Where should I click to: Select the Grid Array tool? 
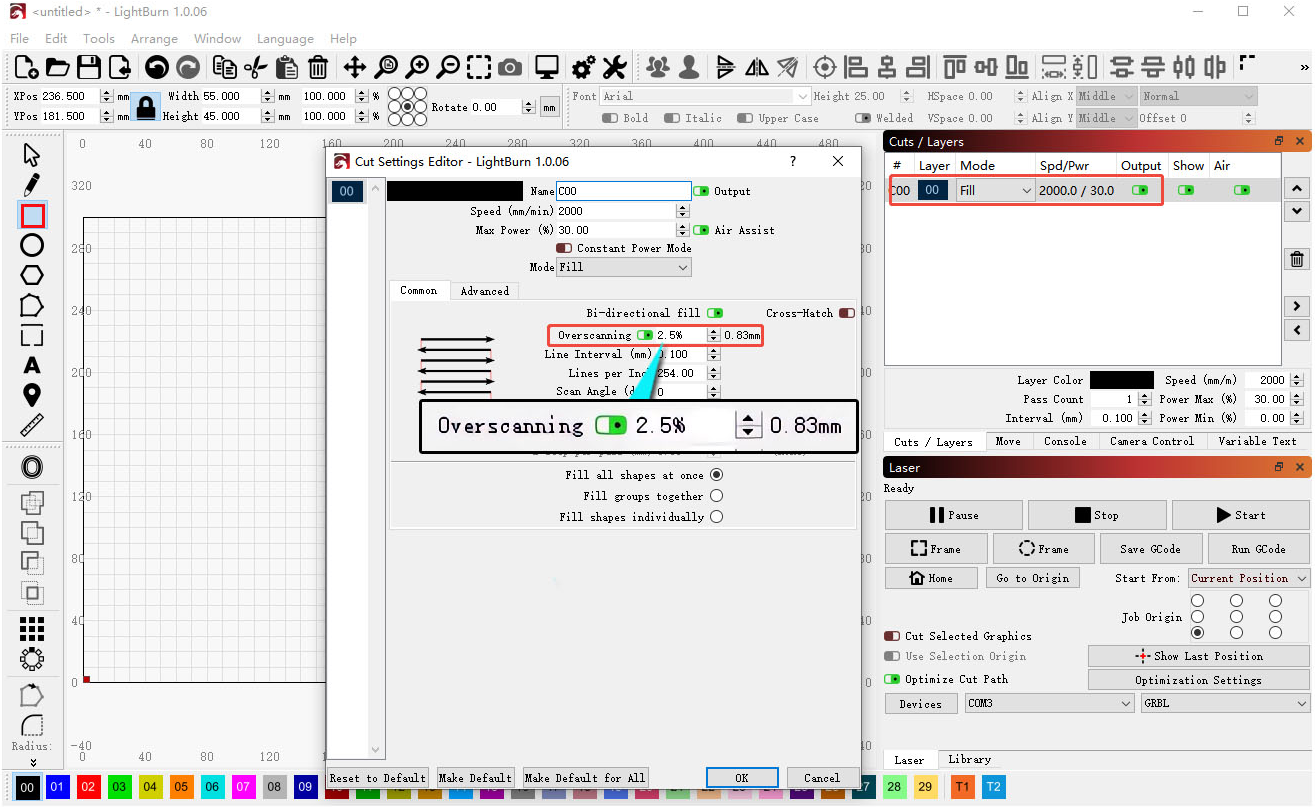(x=32, y=628)
